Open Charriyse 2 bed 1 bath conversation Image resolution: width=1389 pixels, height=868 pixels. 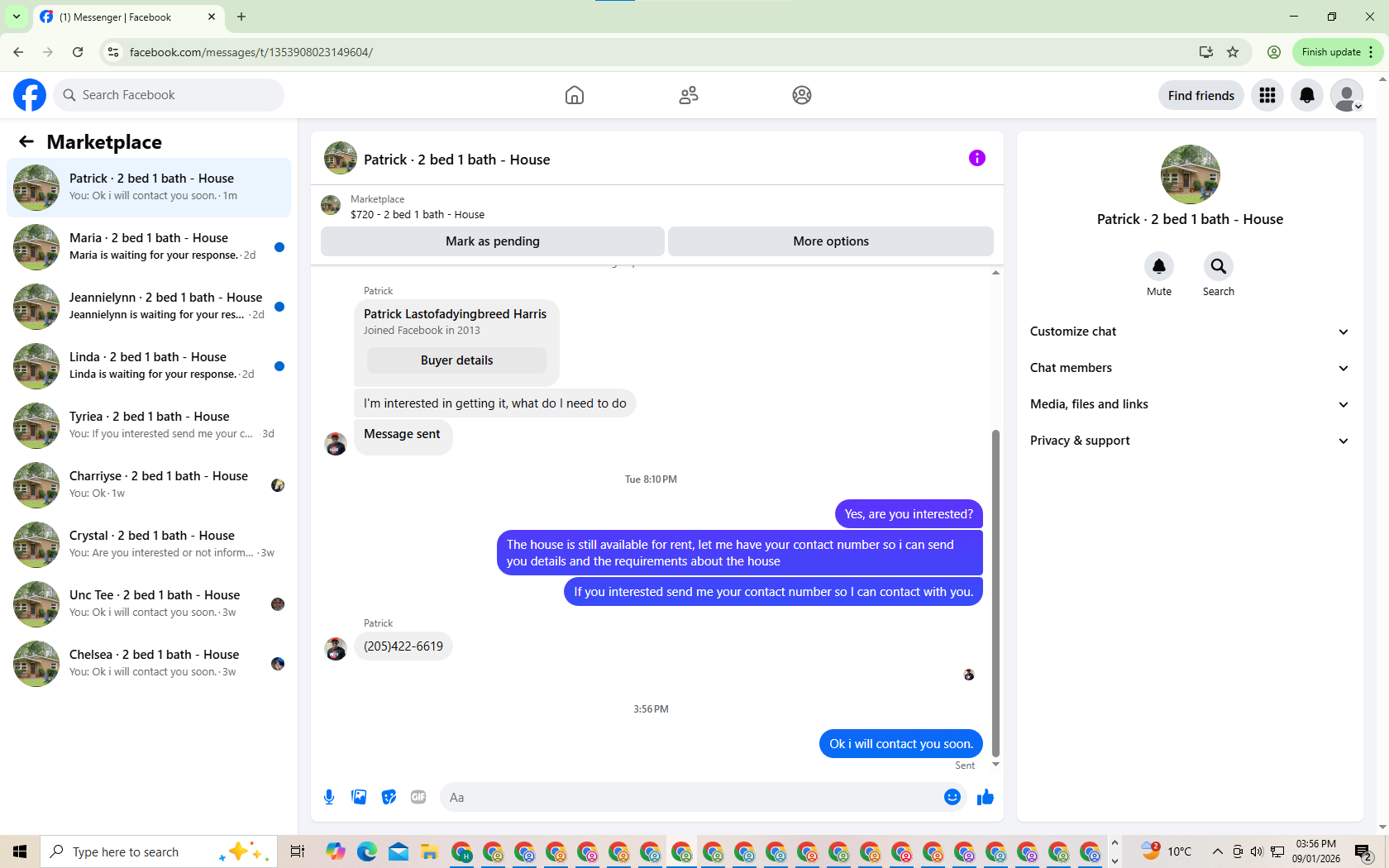click(149, 485)
